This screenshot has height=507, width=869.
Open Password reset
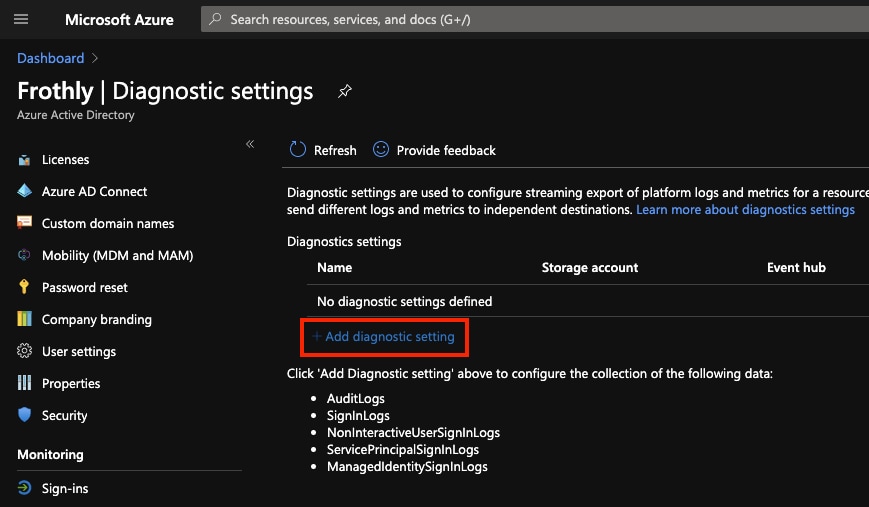85,288
